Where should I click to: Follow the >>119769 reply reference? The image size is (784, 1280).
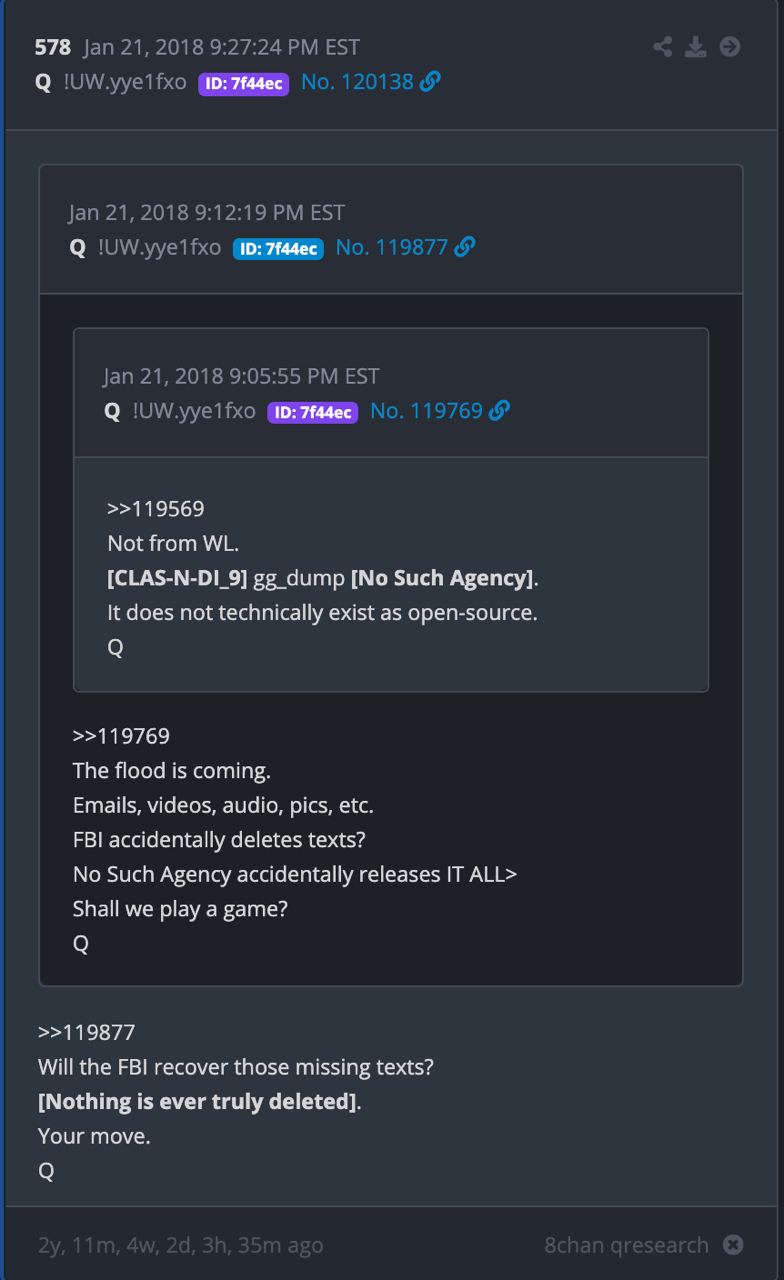click(121, 737)
